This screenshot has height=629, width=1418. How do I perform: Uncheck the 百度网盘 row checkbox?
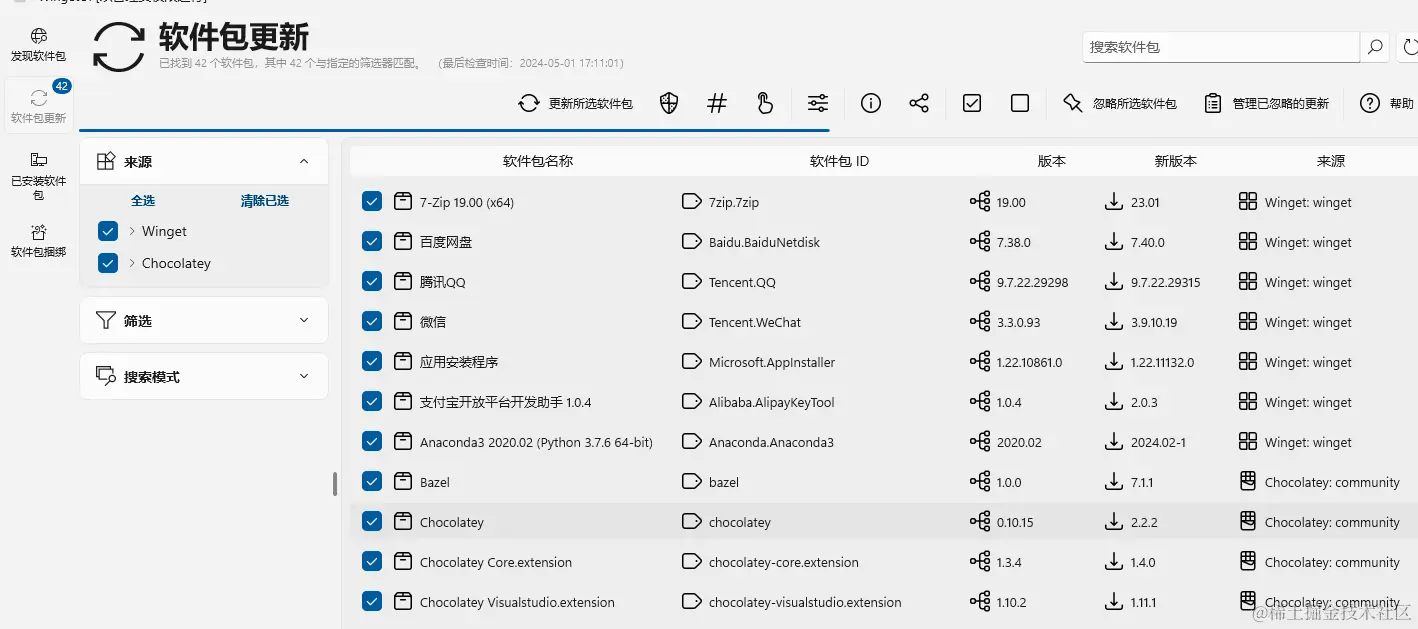click(372, 242)
